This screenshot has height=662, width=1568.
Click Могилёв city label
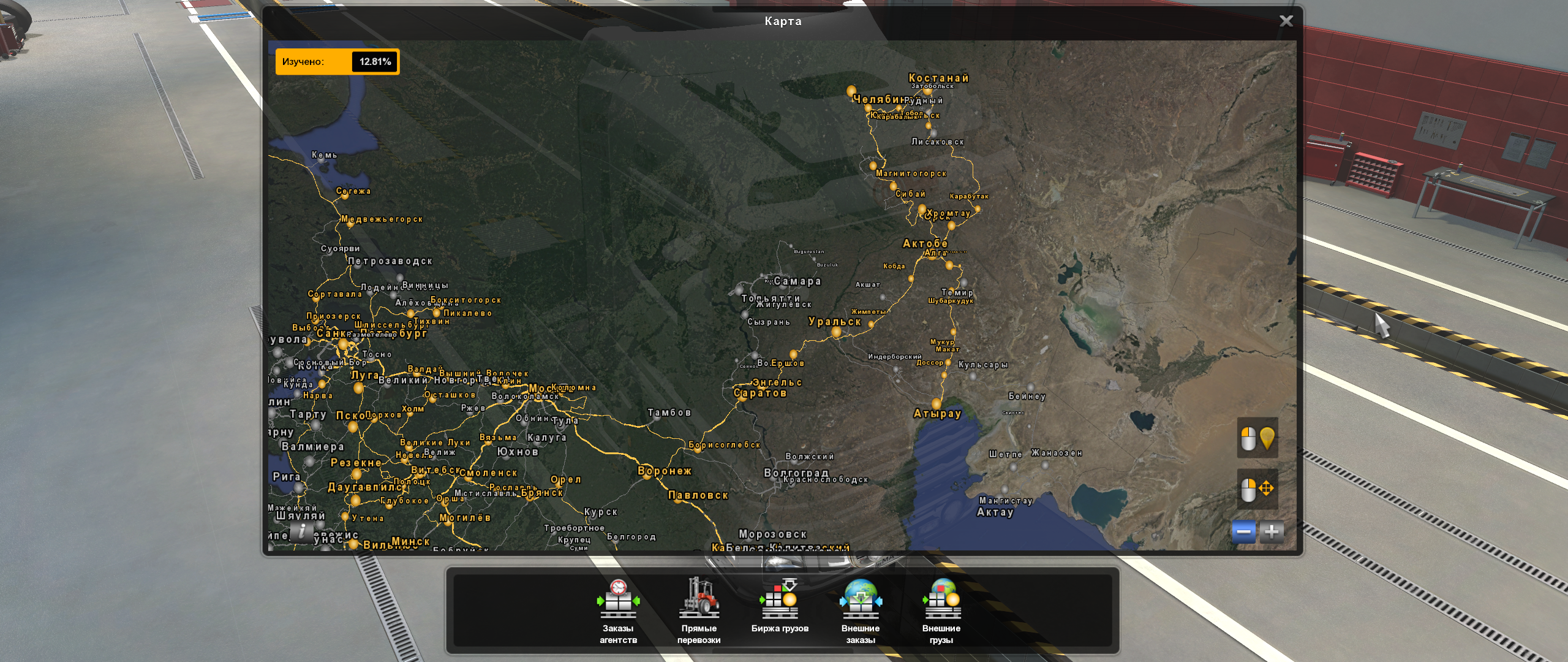(465, 518)
